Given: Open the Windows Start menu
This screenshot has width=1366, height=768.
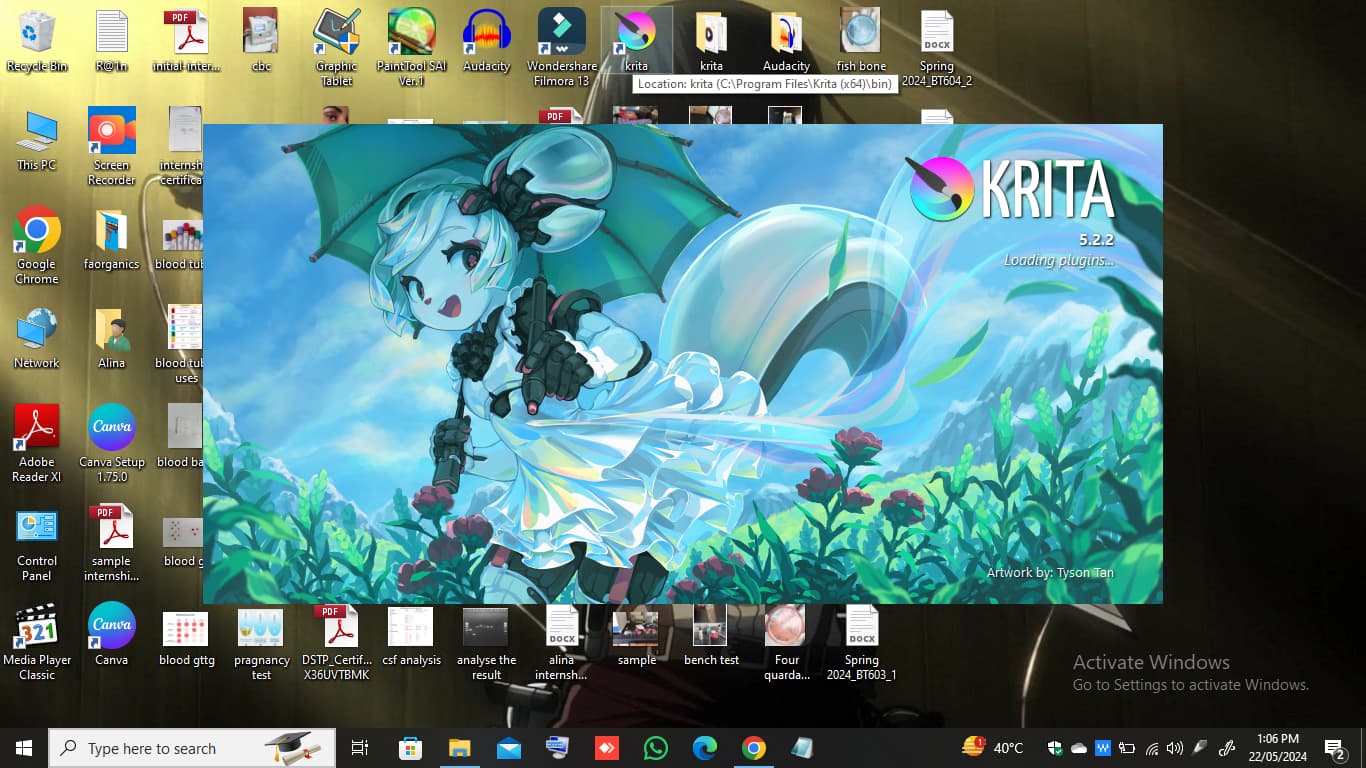Looking at the screenshot, I should pyautogui.click(x=24, y=748).
